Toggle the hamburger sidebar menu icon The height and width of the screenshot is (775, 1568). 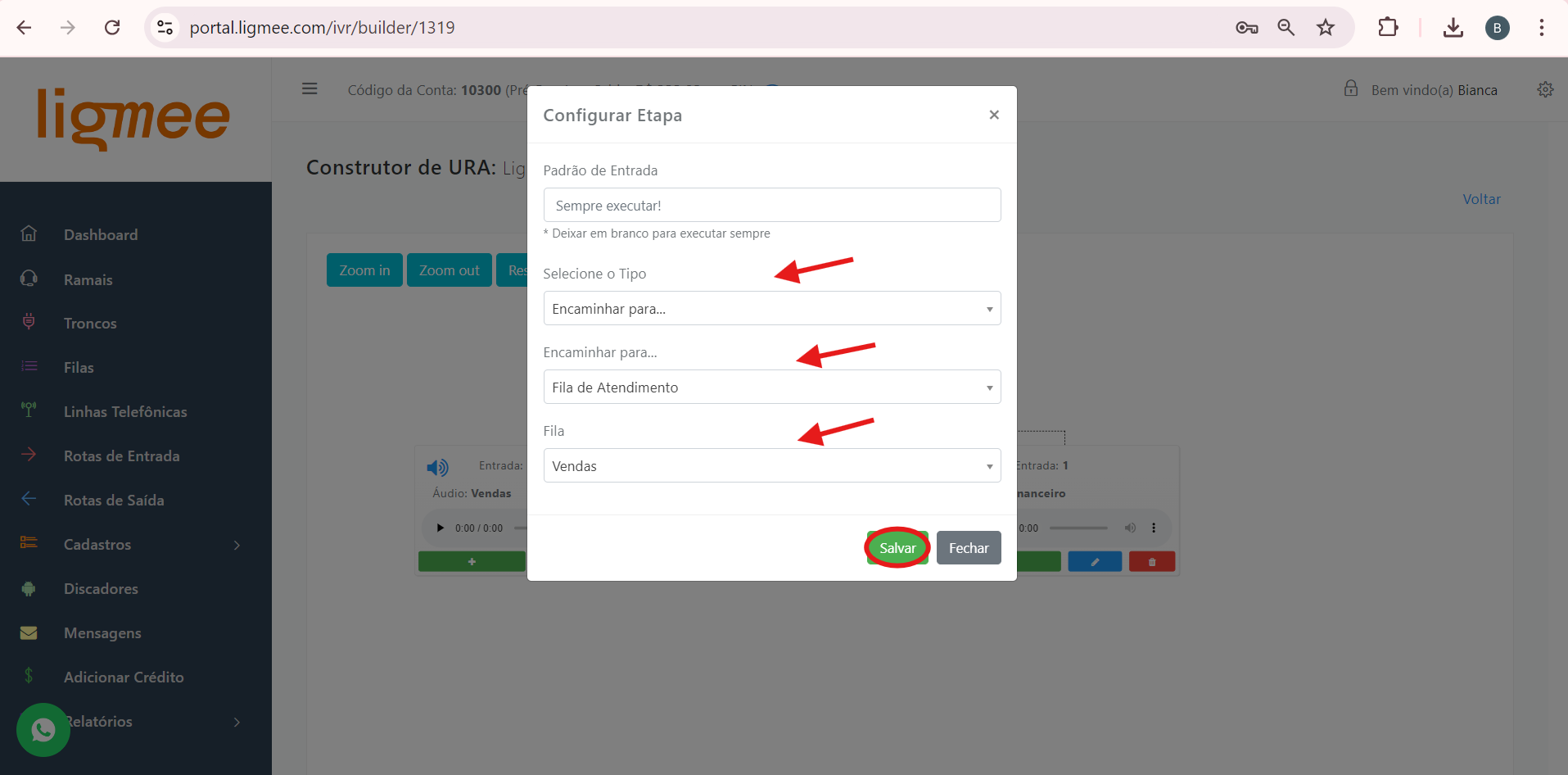pyautogui.click(x=310, y=88)
